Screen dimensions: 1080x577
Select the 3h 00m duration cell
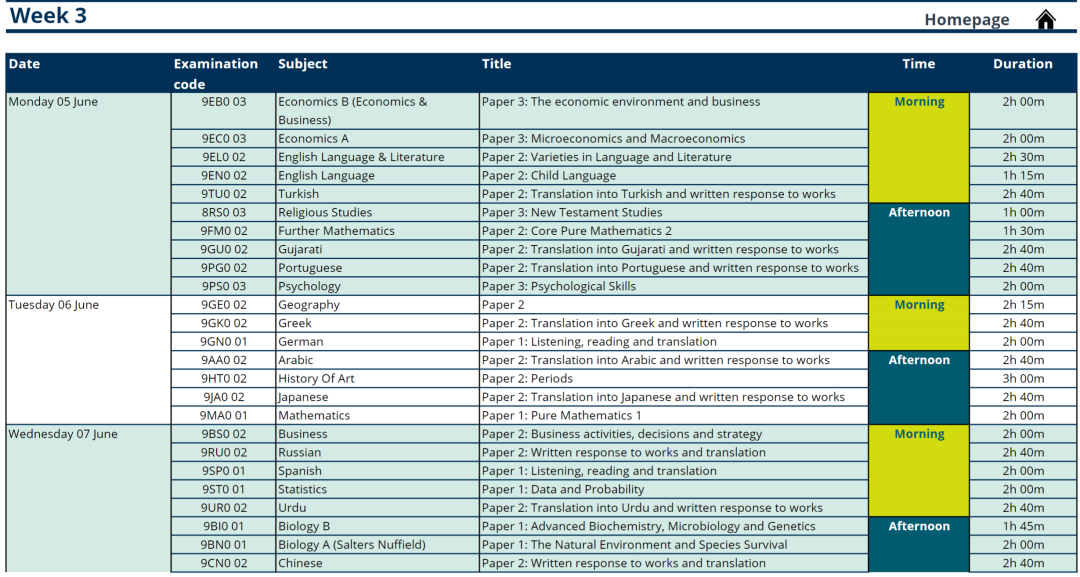pyautogui.click(x=1023, y=379)
